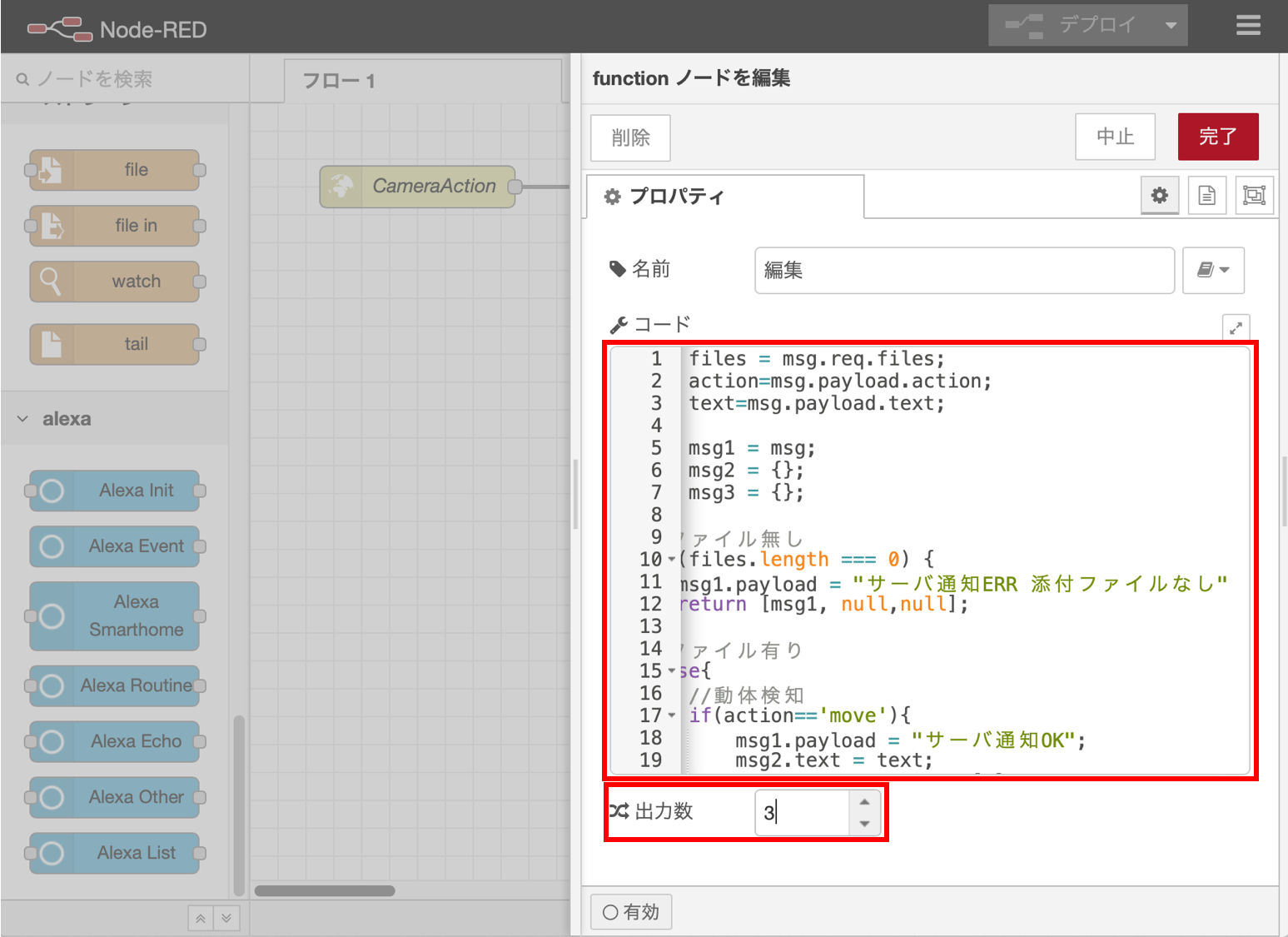The height and width of the screenshot is (937, 1288).
Task: Click code line 'msg3 = {};'
Action: (x=746, y=493)
